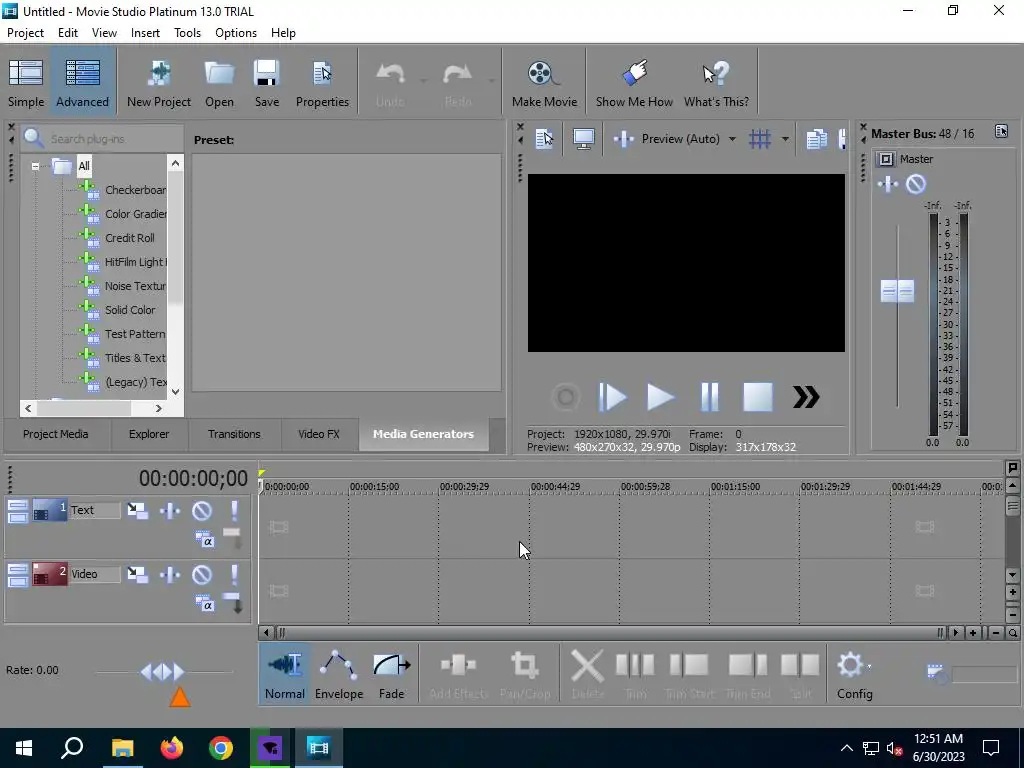The height and width of the screenshot is (768, 1024).
Task: Mute the Video track
Action: pos(202,575)
